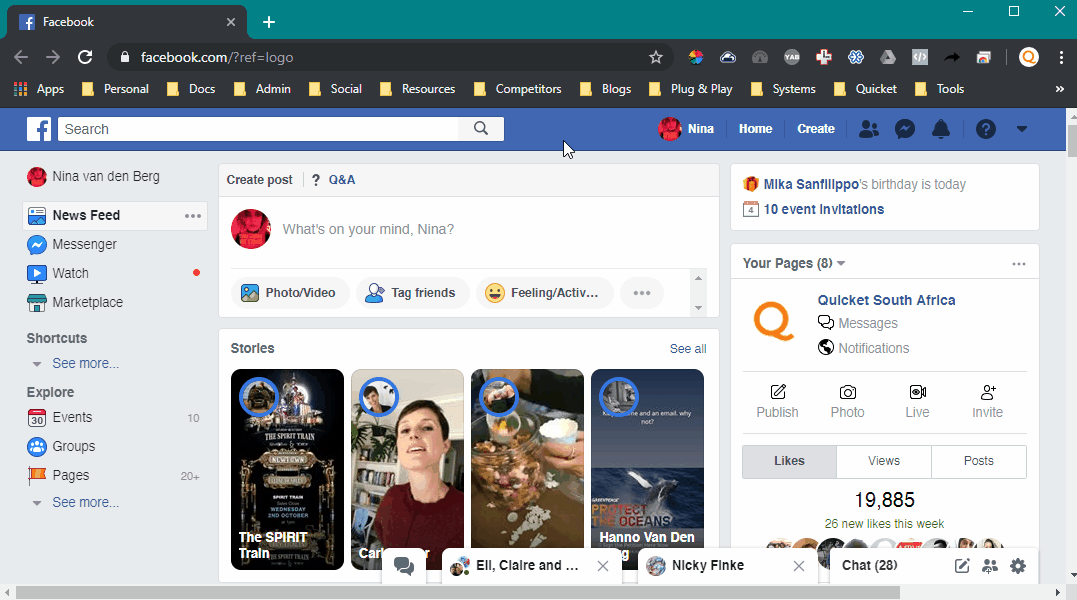This screenshot has width=1077, height=600.
Task: Click Create in top bar
Action: 816,128
